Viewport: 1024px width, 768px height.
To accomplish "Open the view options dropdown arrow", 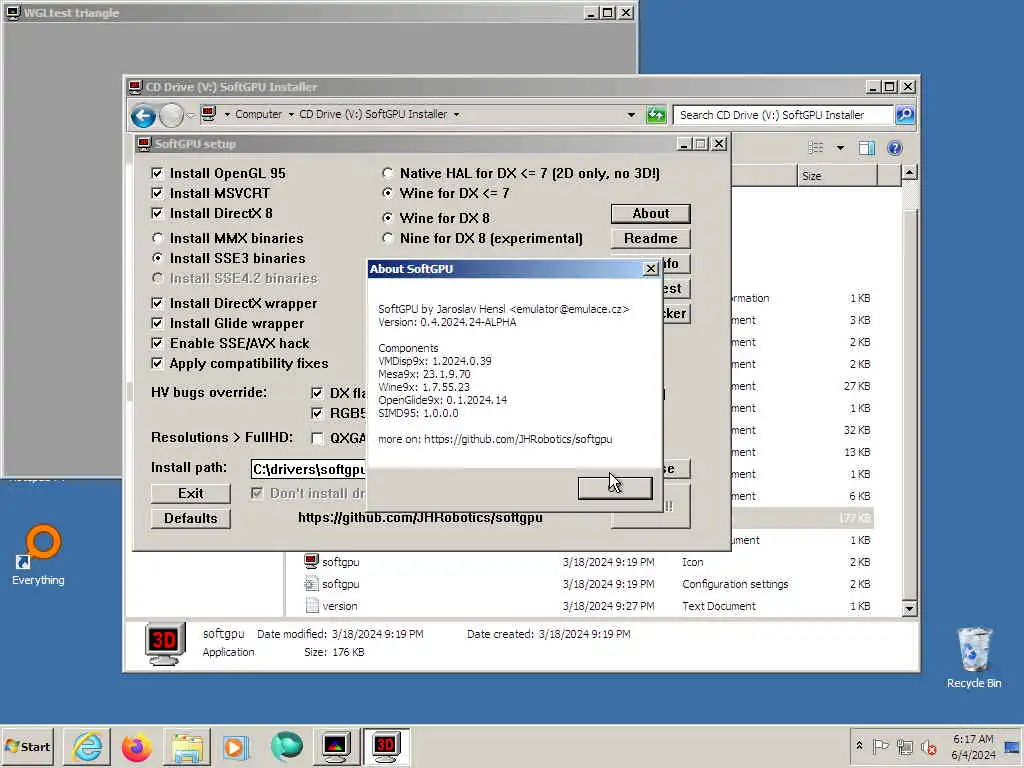I will click(x=840, y=148).
